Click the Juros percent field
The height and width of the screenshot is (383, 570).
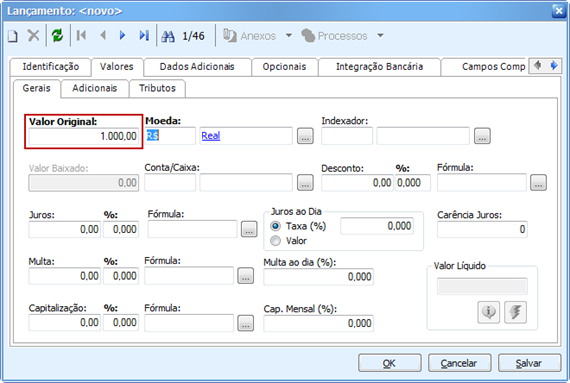121,229
